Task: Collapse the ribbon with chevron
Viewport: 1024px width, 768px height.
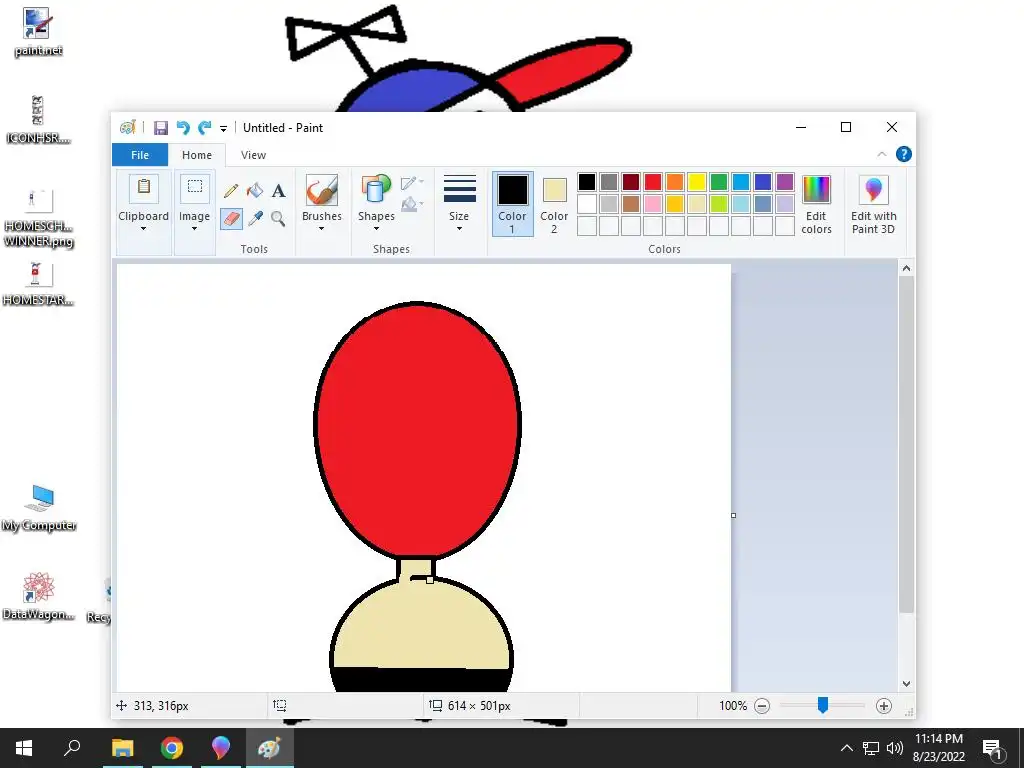Action: (882, 154)
